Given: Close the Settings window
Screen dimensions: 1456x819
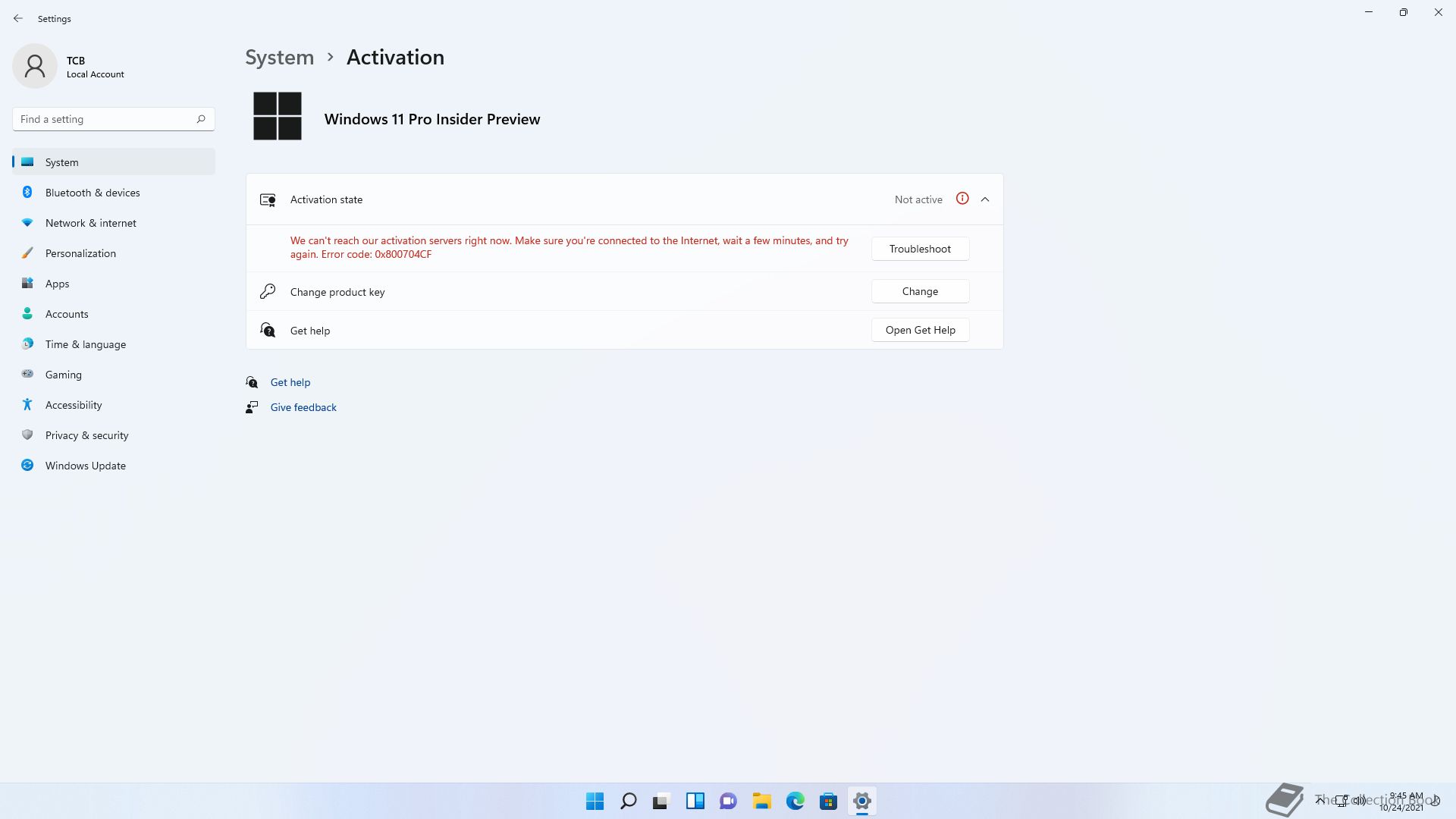Looking at the screenshot, I should click(x=1439, y=12).
